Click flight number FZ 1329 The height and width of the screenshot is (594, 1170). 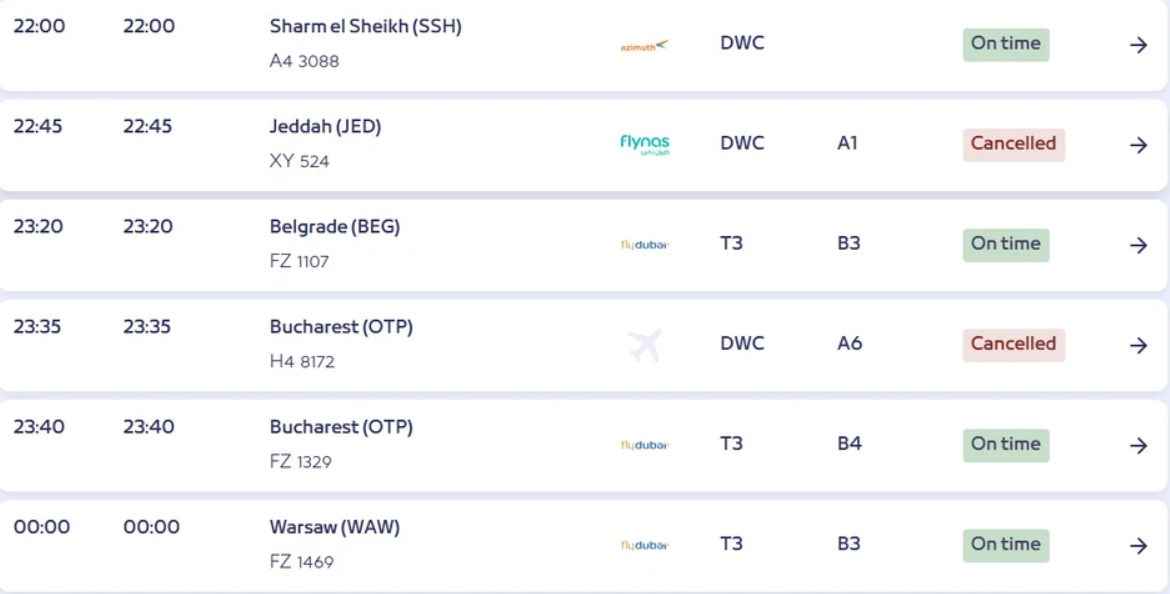pos(300,462)
